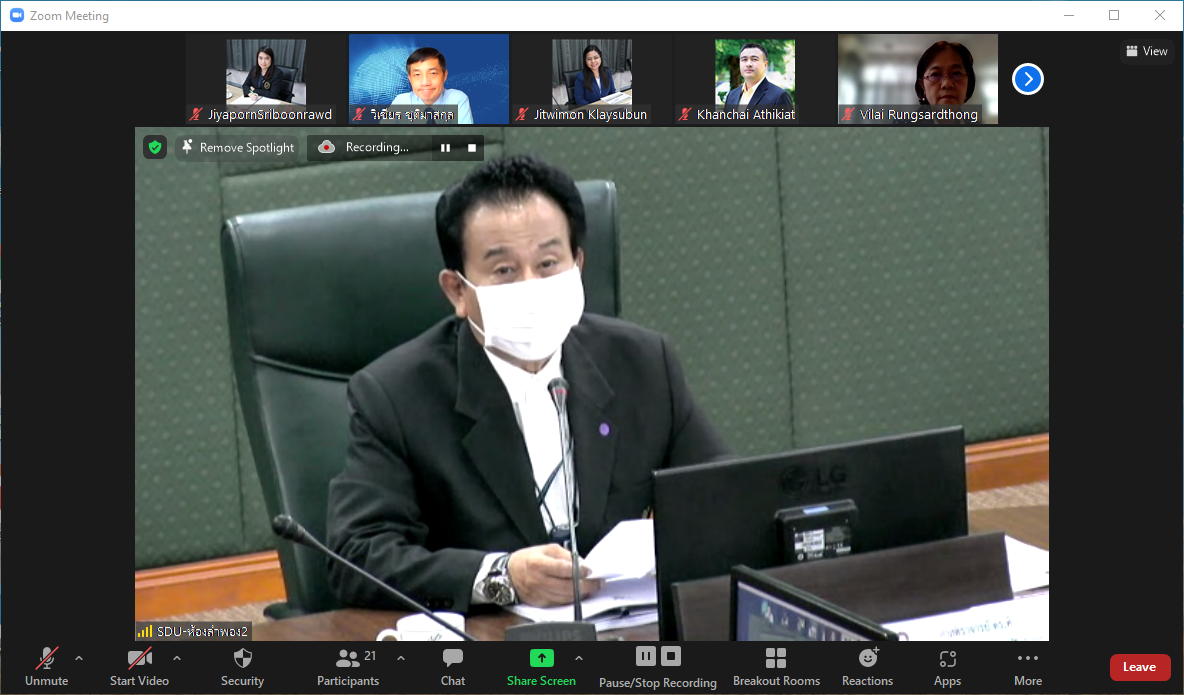Unmute the microphone
This screenshot has width=1184, height=695.
[46, 667]
